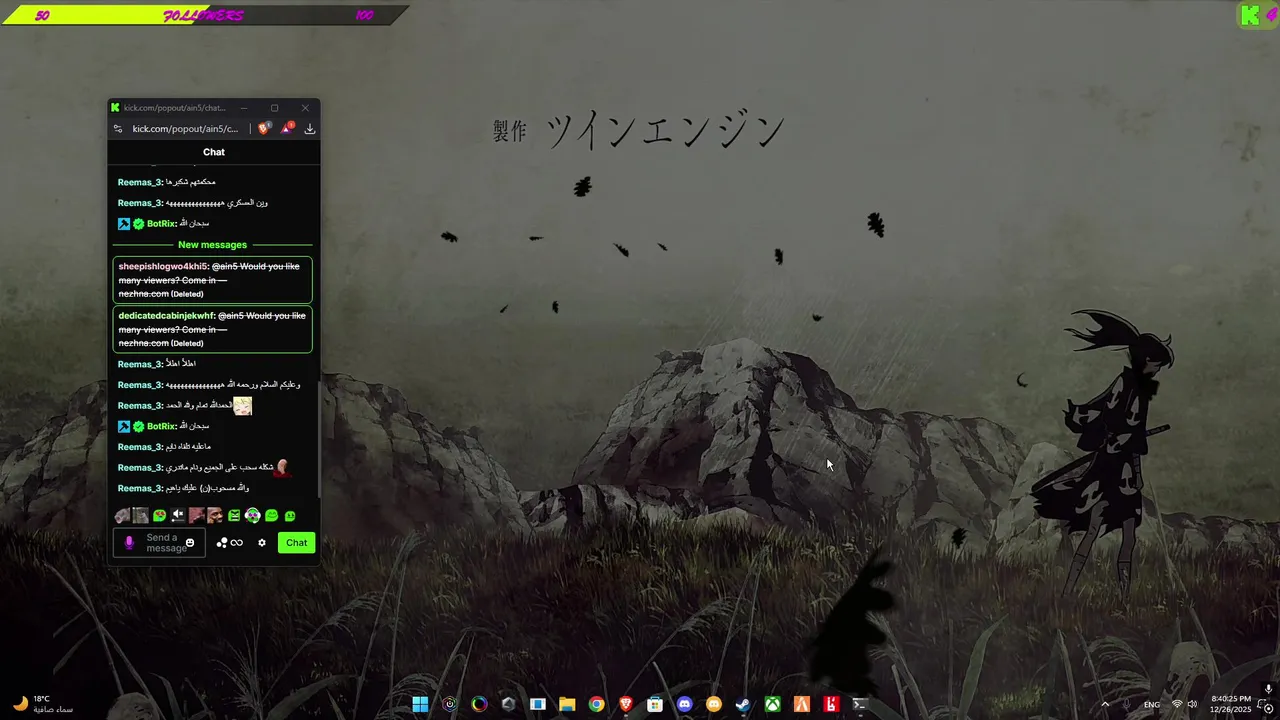
Task: Open File Explorer from taskbar
Action: [567, 704]
